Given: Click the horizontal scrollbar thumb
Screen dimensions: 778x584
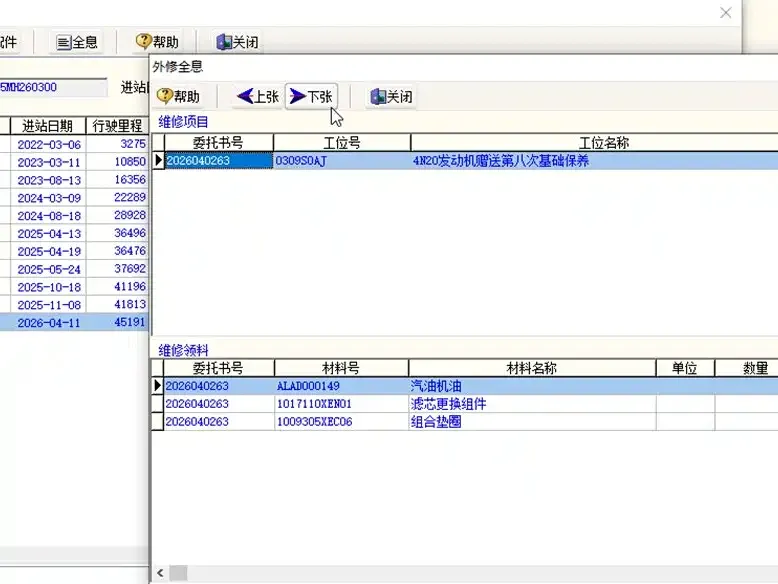Looking at the screenshot, I should pyautogui.click(x=179, y=573).
